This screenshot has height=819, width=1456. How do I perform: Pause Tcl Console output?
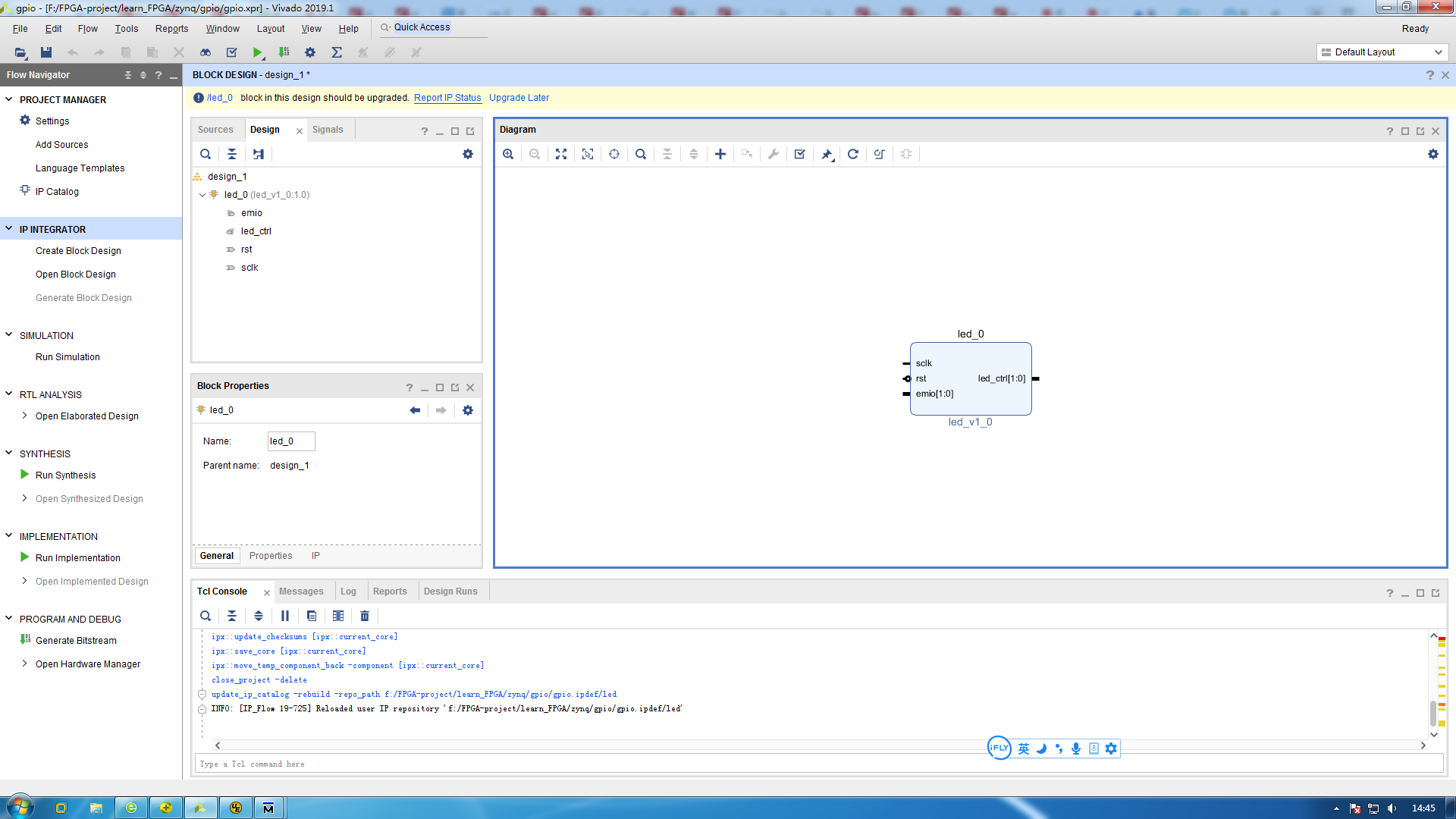point(285,616)
